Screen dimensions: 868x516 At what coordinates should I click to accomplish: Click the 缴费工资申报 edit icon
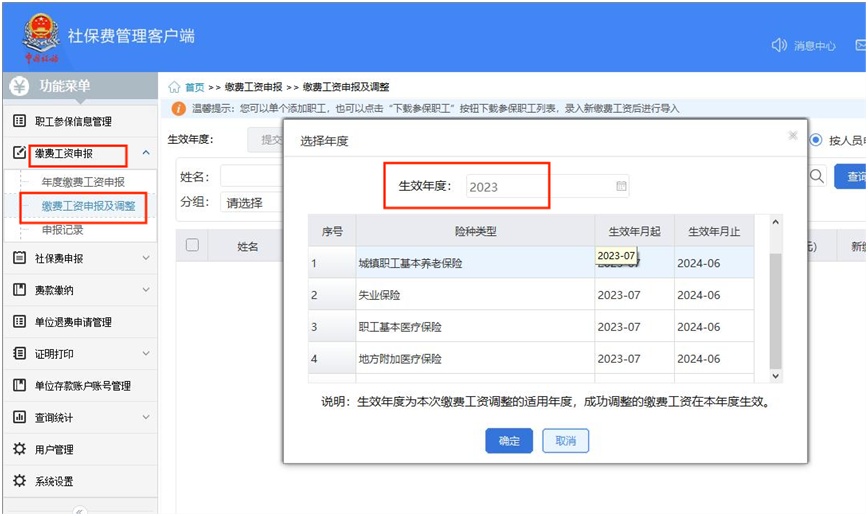point(19,153)
